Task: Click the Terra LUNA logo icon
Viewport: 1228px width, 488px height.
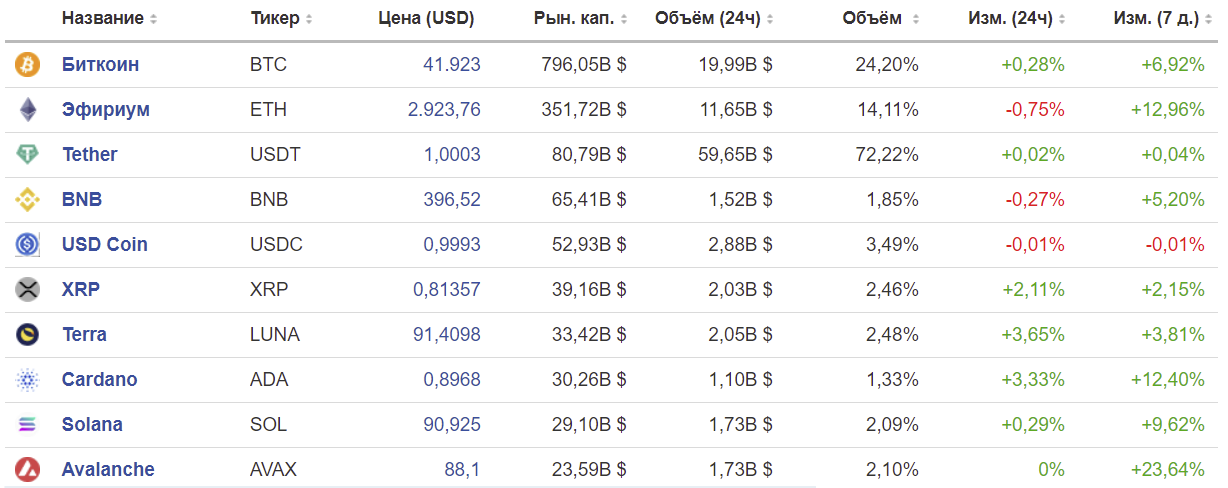Action: [27, 335]
